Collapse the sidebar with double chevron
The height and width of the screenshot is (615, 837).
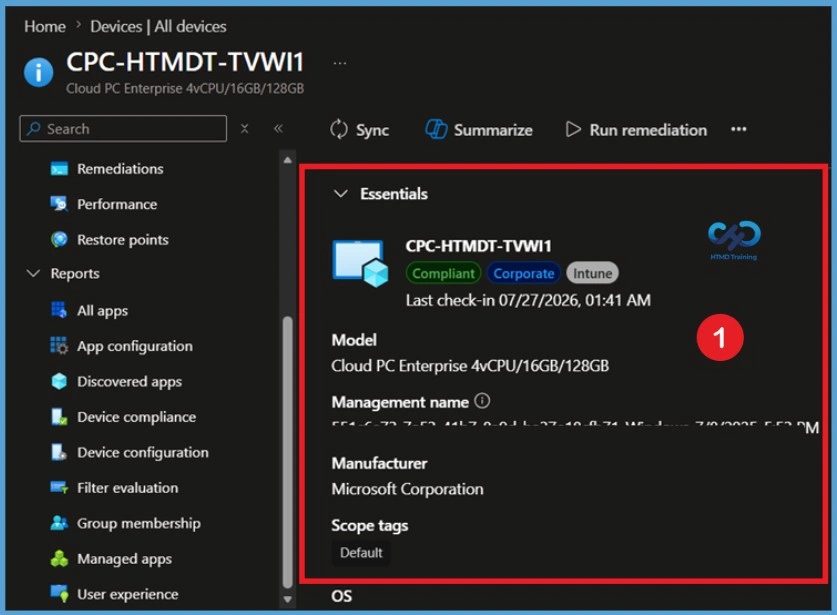pos(278,129)
